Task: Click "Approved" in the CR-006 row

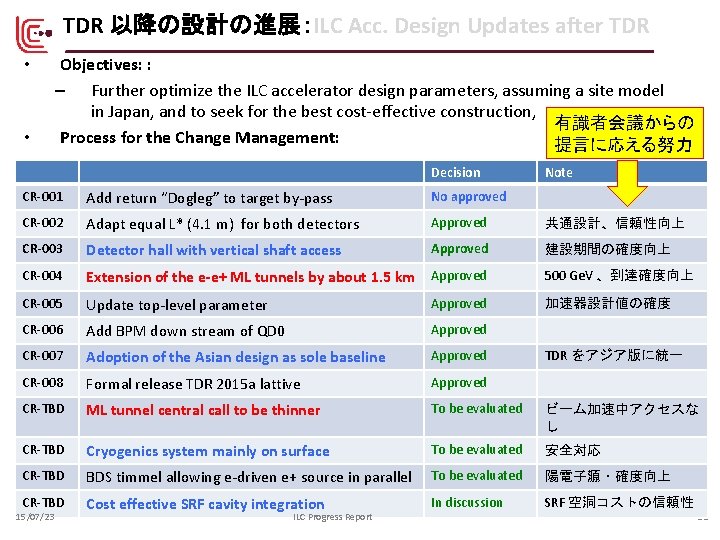Action: click(x=459, y=330)
